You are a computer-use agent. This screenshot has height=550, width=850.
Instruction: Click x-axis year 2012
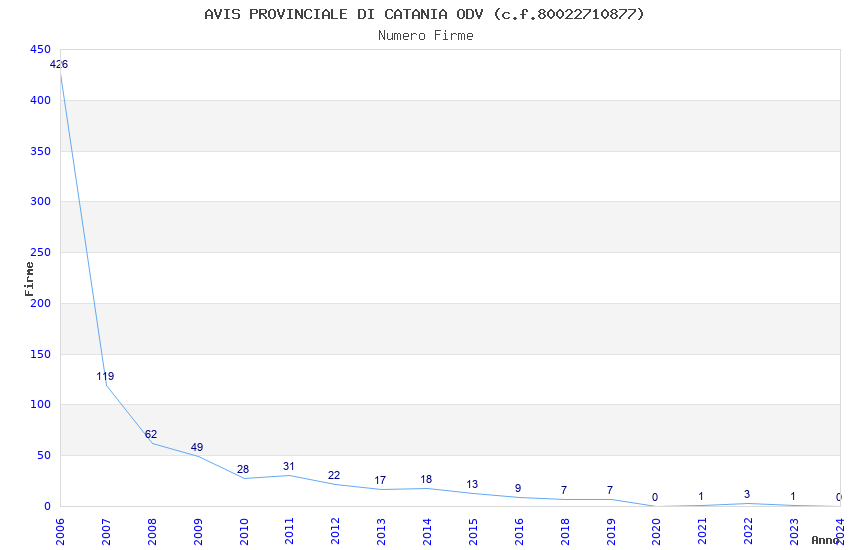pos(335,532)
